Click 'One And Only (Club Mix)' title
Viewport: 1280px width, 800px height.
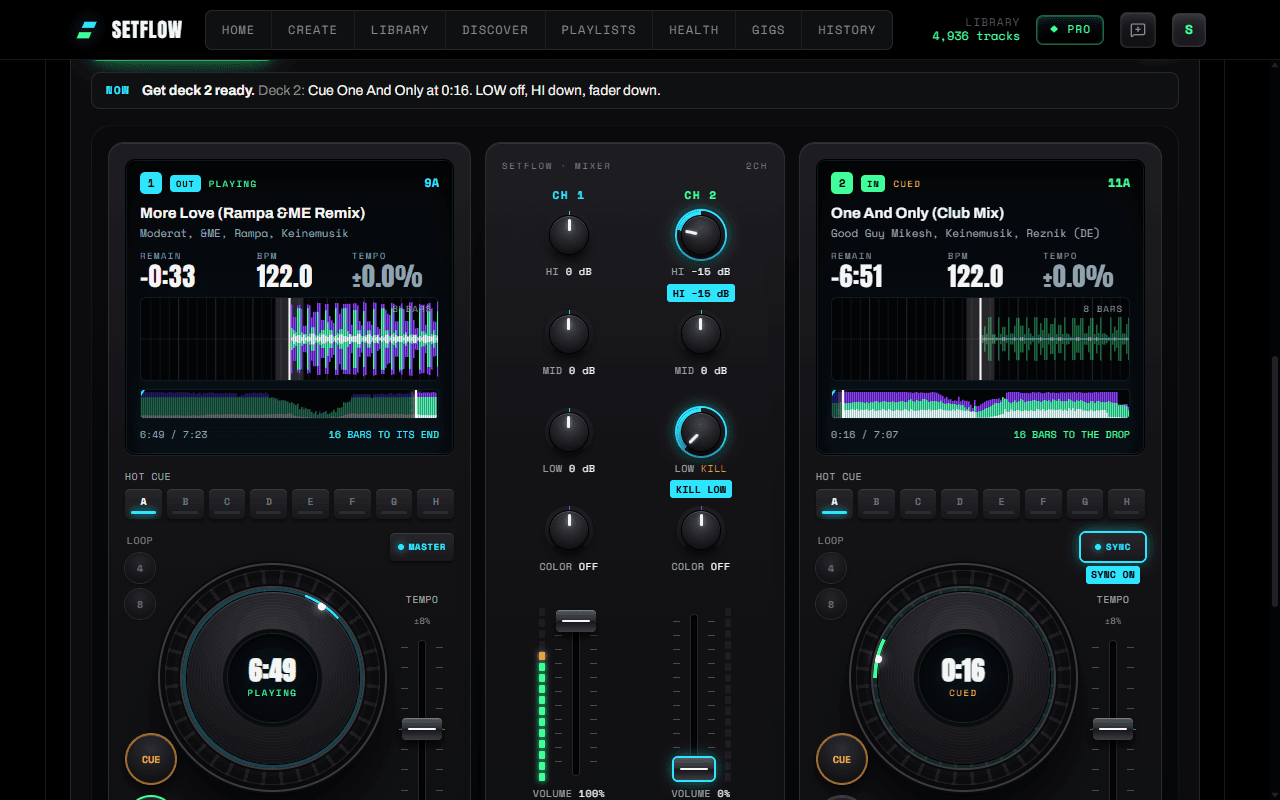(x=917, y=213)
